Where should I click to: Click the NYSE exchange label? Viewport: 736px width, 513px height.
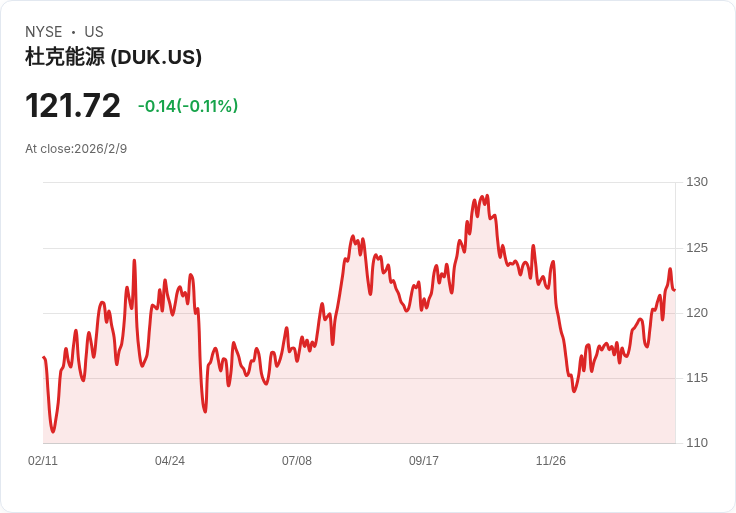[x=44, y=32]
